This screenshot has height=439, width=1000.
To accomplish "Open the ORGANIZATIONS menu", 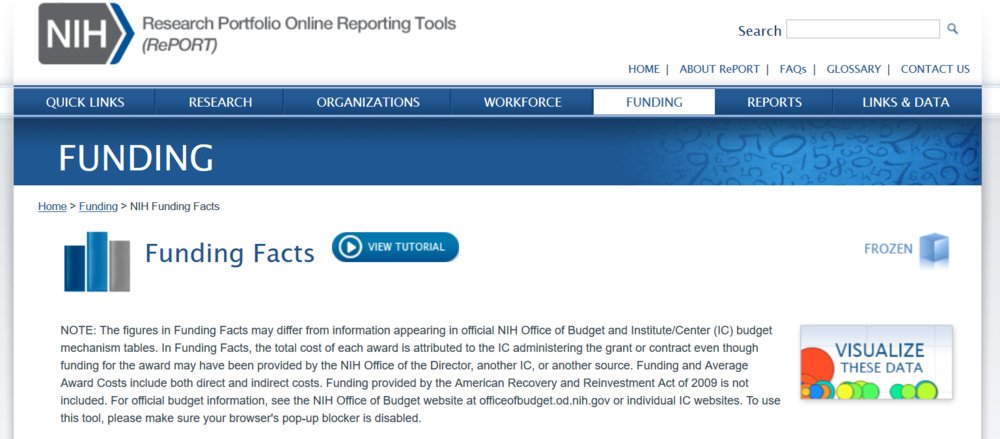I will point(368,102).
